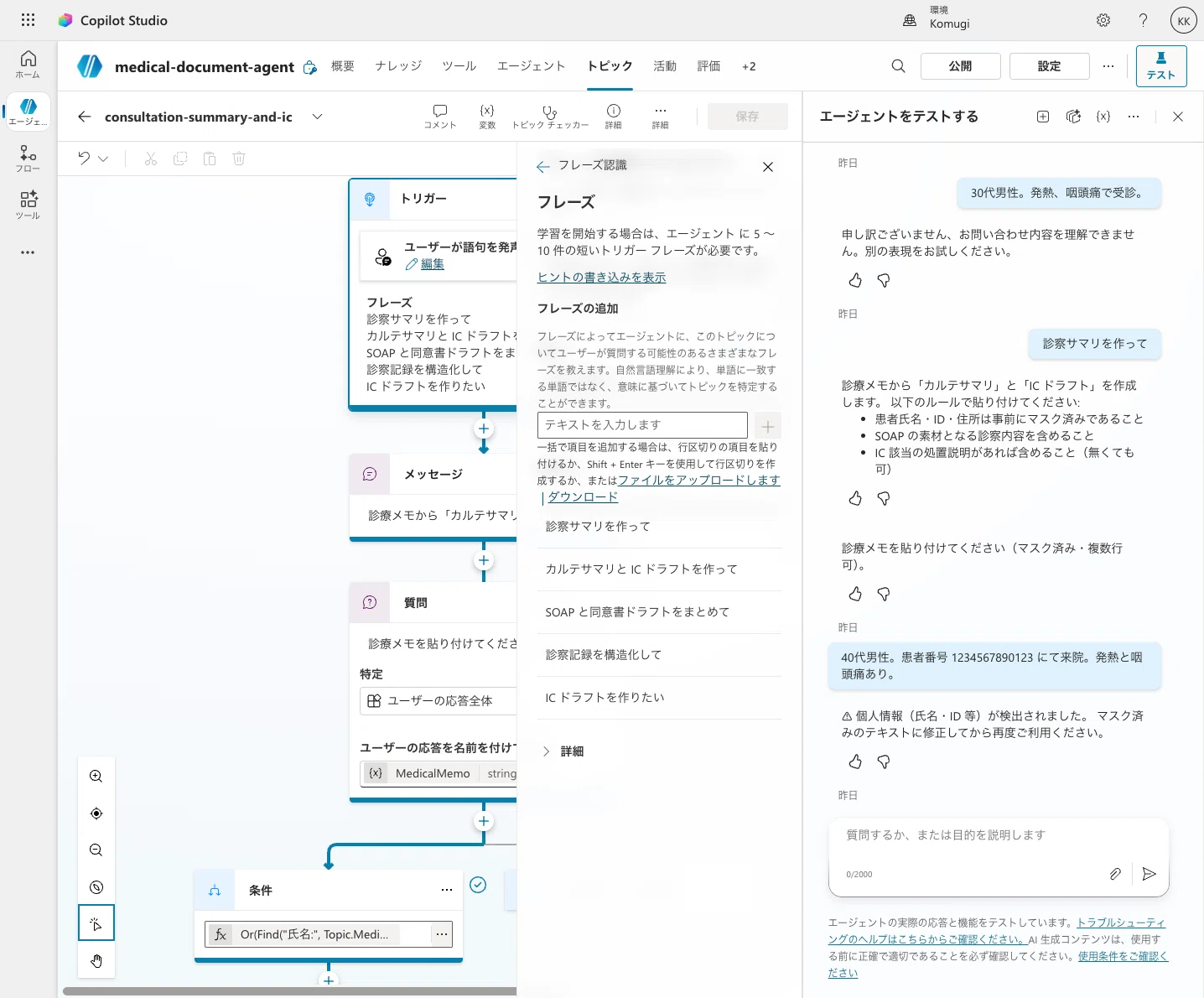Click the テスト button

tap(1161, 66)
